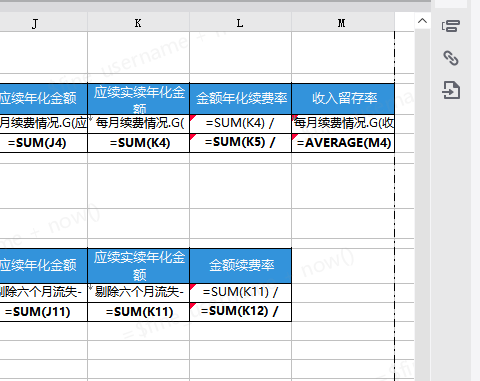Viewport: 480px width, 381px height.
Task: Open the hyperlink chain icon panel
Action: [451, 58]
